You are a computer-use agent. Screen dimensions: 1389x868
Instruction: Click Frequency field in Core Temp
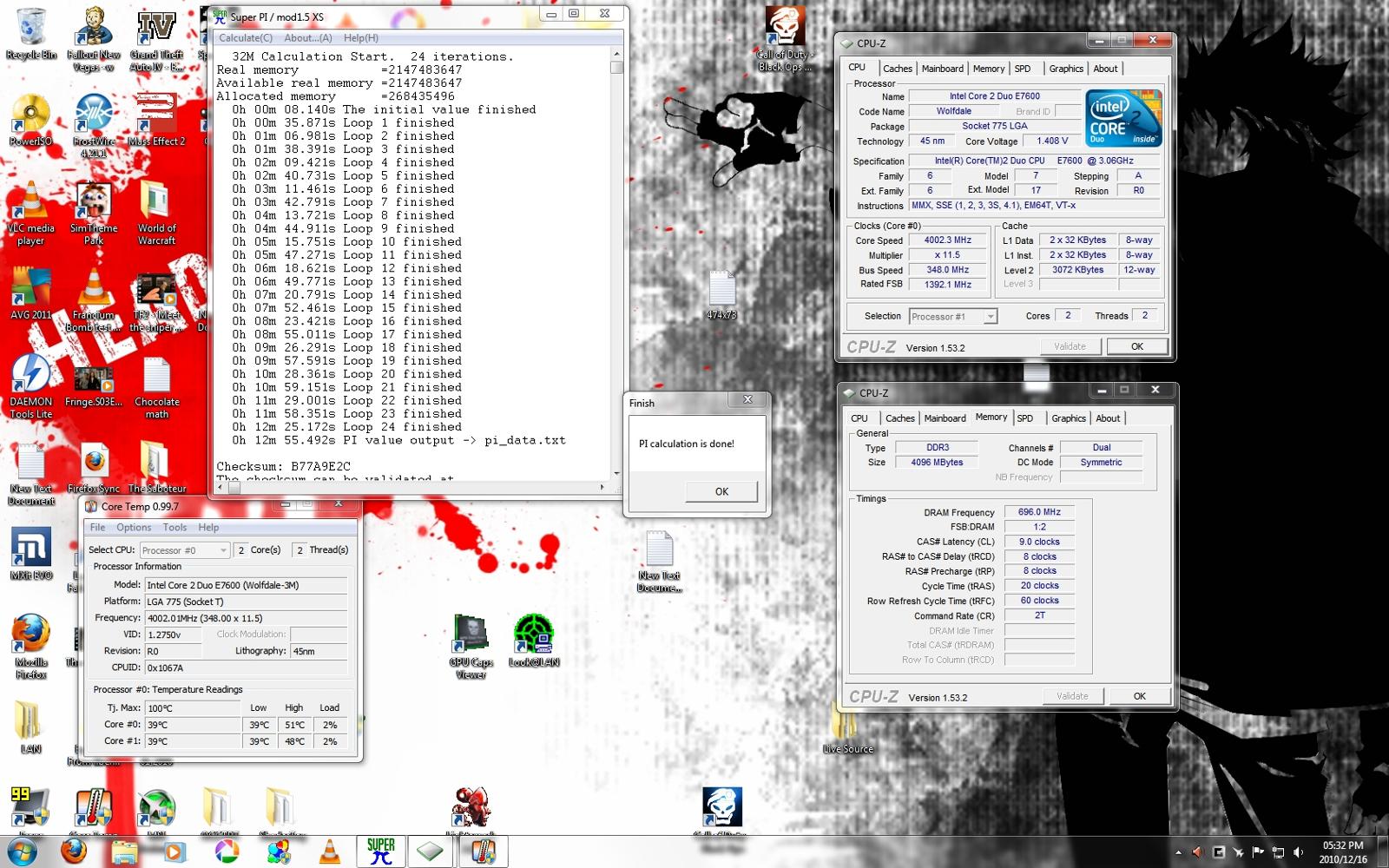point(246,618)
